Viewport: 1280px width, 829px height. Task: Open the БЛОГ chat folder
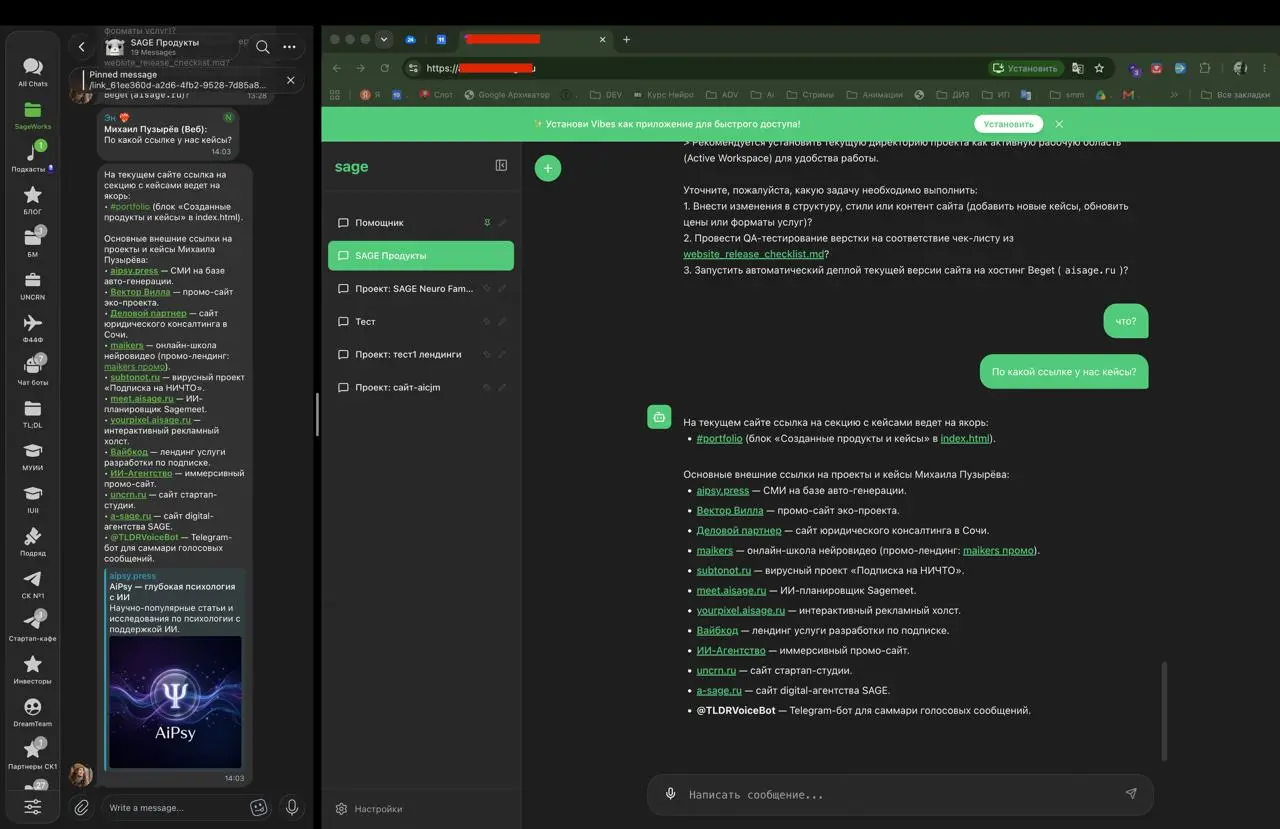click(33, 200)
